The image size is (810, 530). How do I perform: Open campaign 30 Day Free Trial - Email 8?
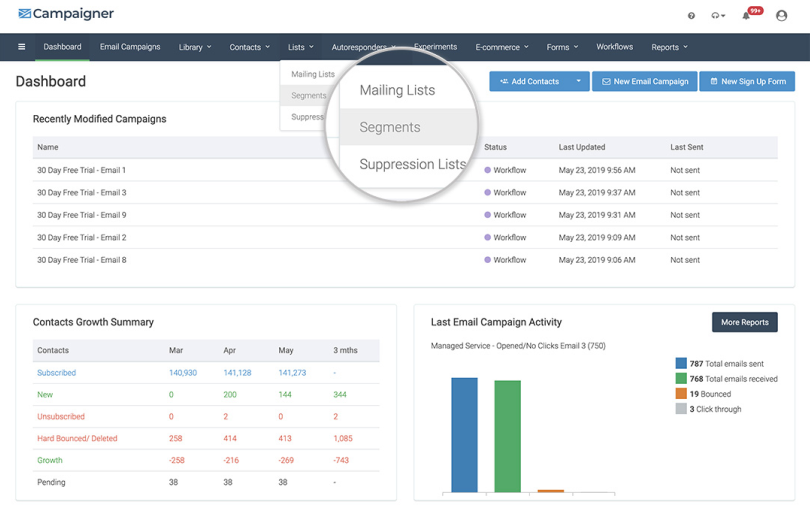tap(82, 260)
